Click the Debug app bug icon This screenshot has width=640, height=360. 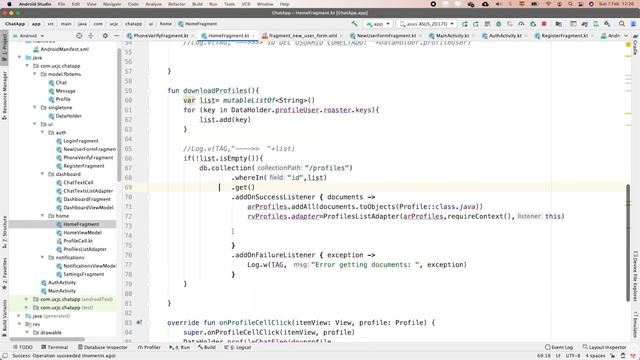pyautogui.click(x=498, y=24)
